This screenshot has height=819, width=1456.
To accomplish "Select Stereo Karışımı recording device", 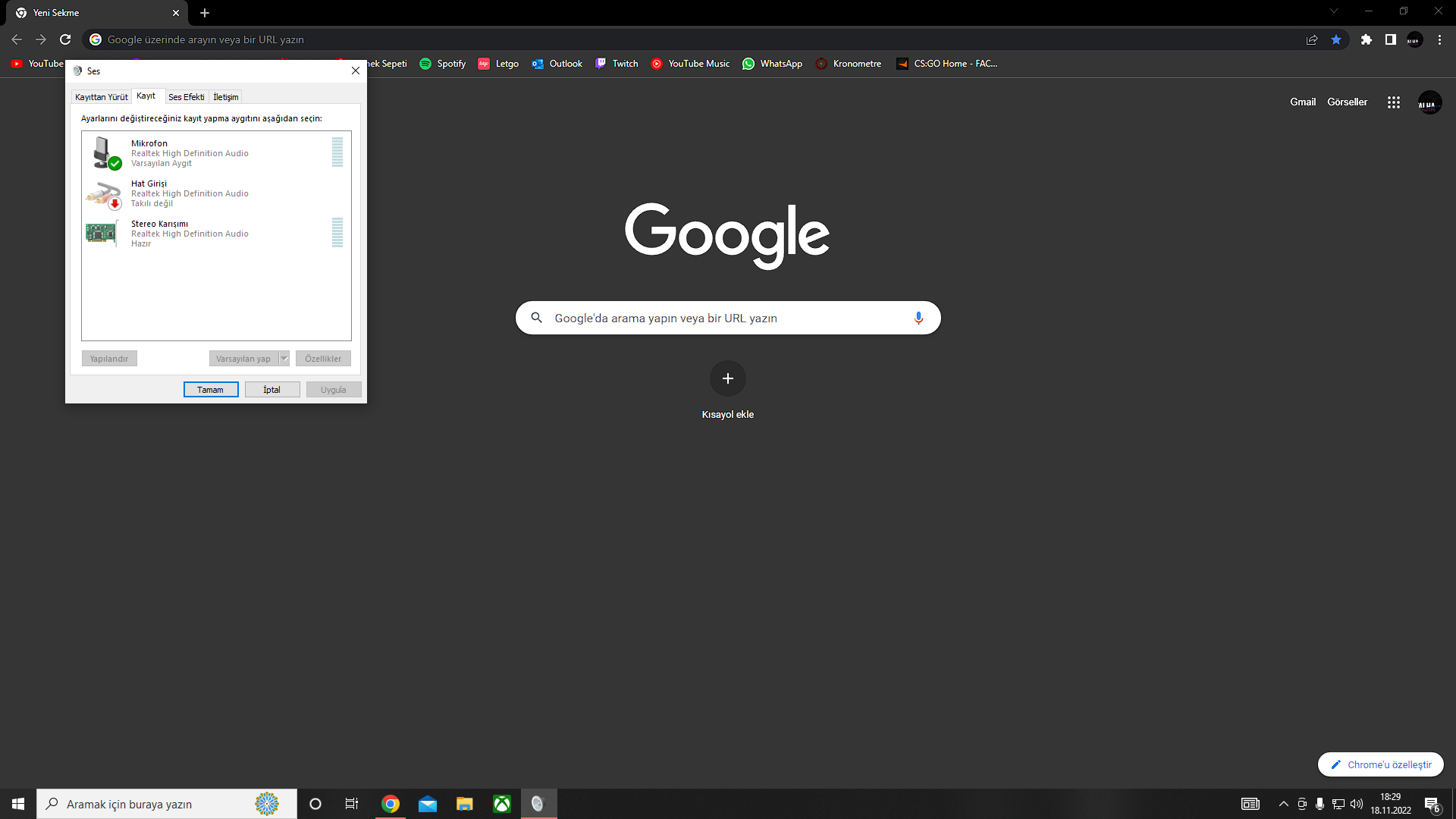I will coord(190,233).
